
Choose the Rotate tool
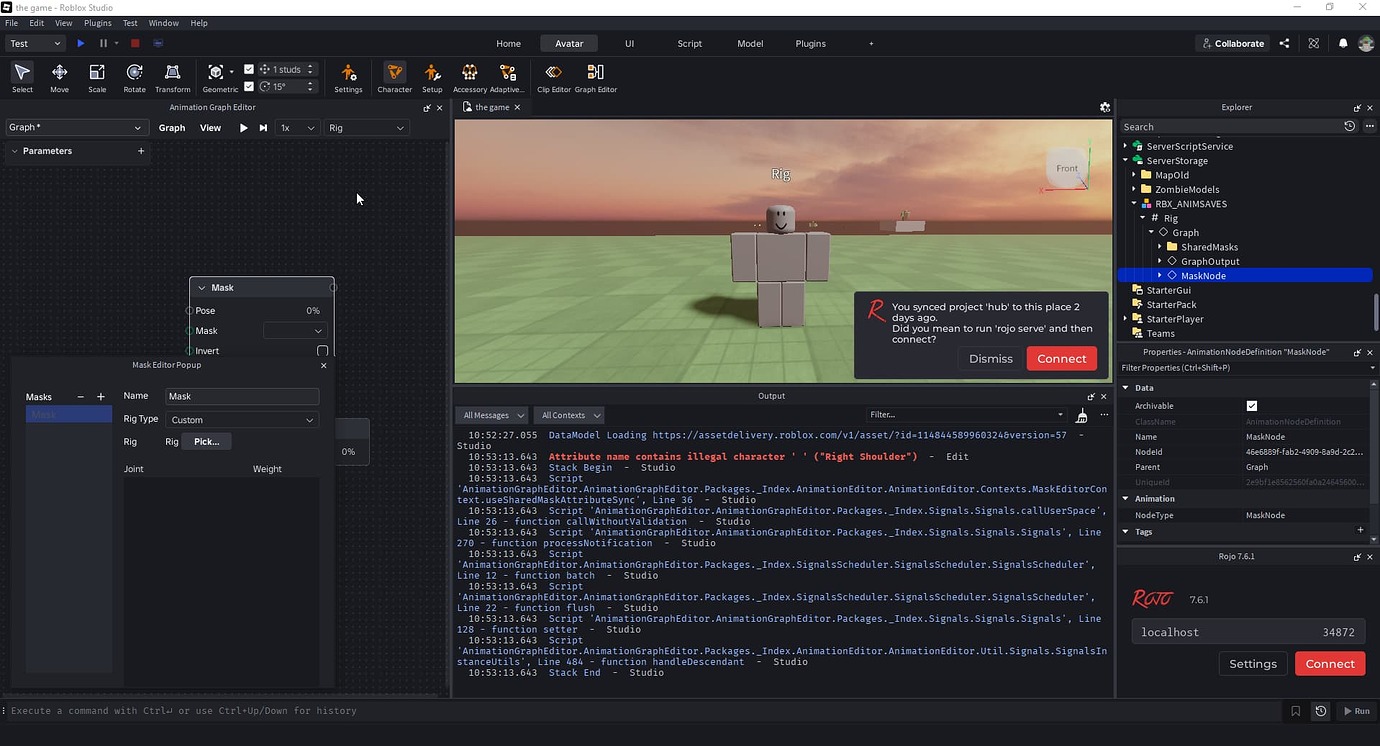pos(134,78)
